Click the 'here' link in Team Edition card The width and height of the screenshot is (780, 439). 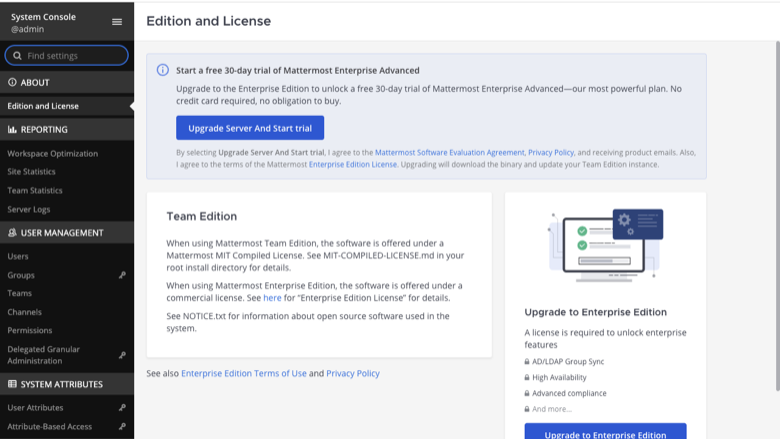point(272,298)
